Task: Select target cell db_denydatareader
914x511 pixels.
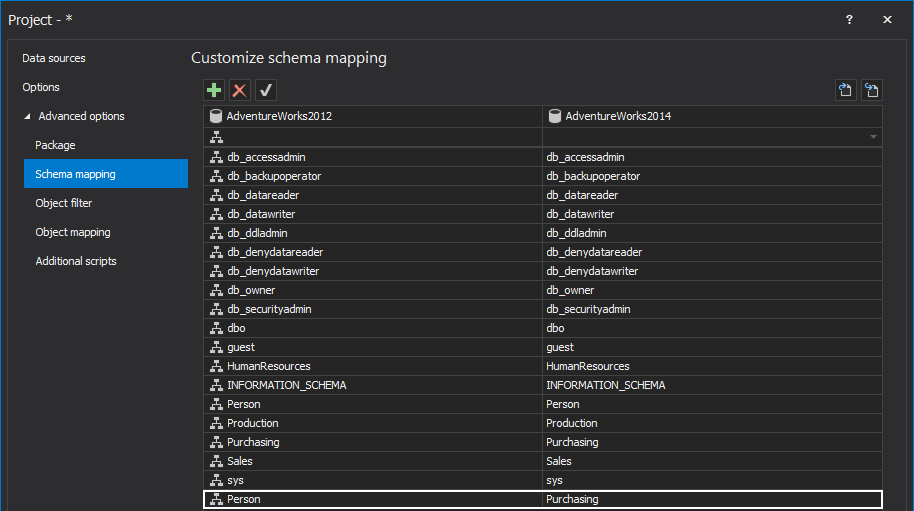Action: [x=712, y=252]
